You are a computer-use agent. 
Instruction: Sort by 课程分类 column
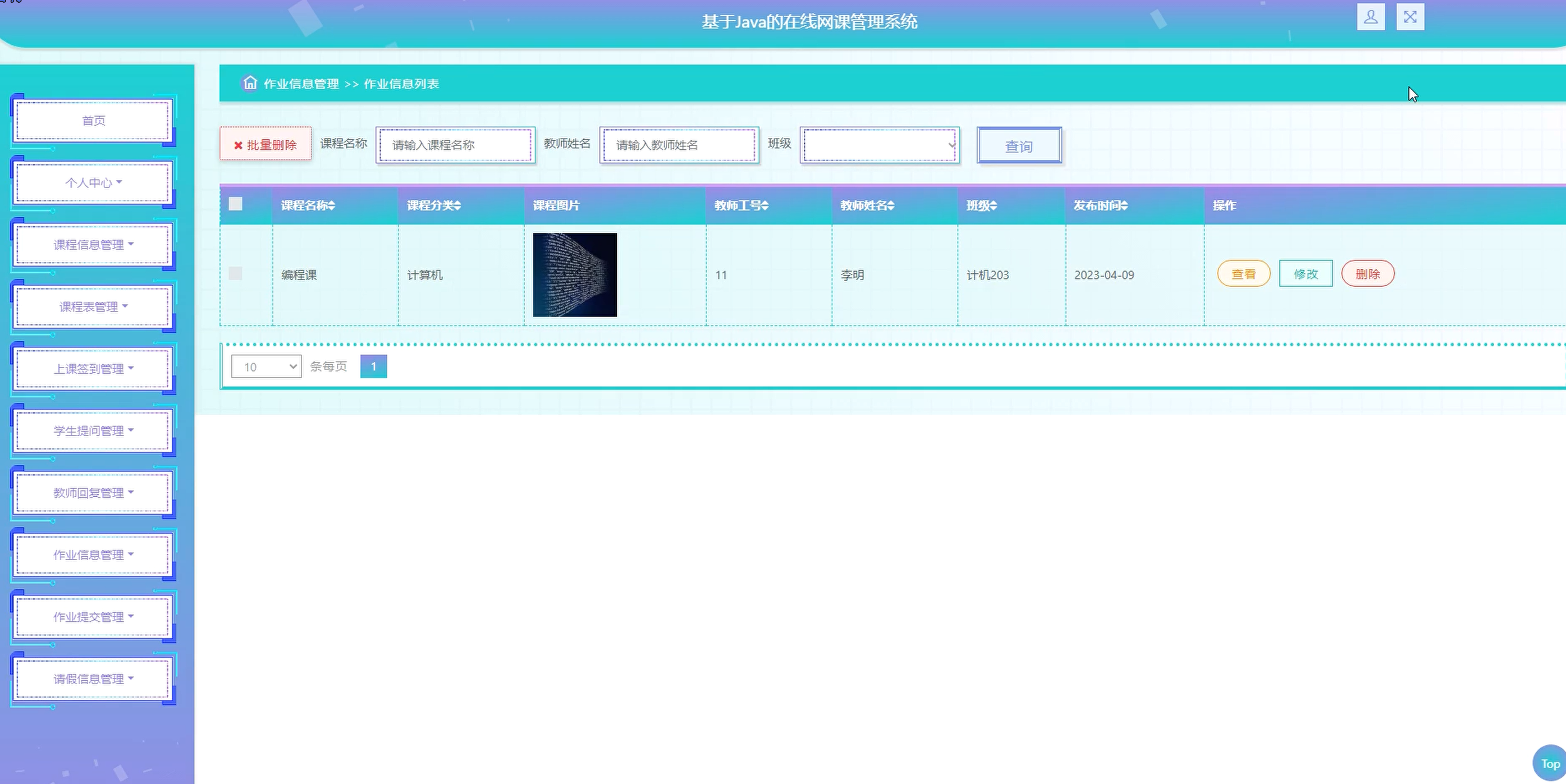(x=434, y=205)
